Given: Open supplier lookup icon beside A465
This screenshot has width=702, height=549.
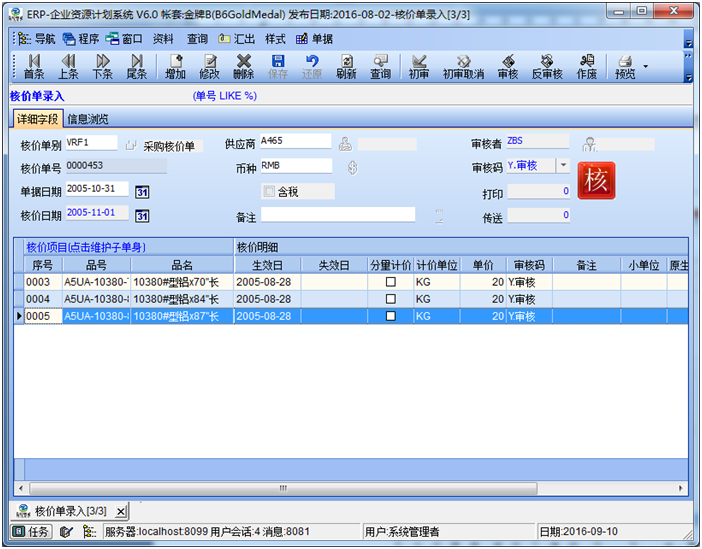Looking at the screenshot, I should 345,144.
